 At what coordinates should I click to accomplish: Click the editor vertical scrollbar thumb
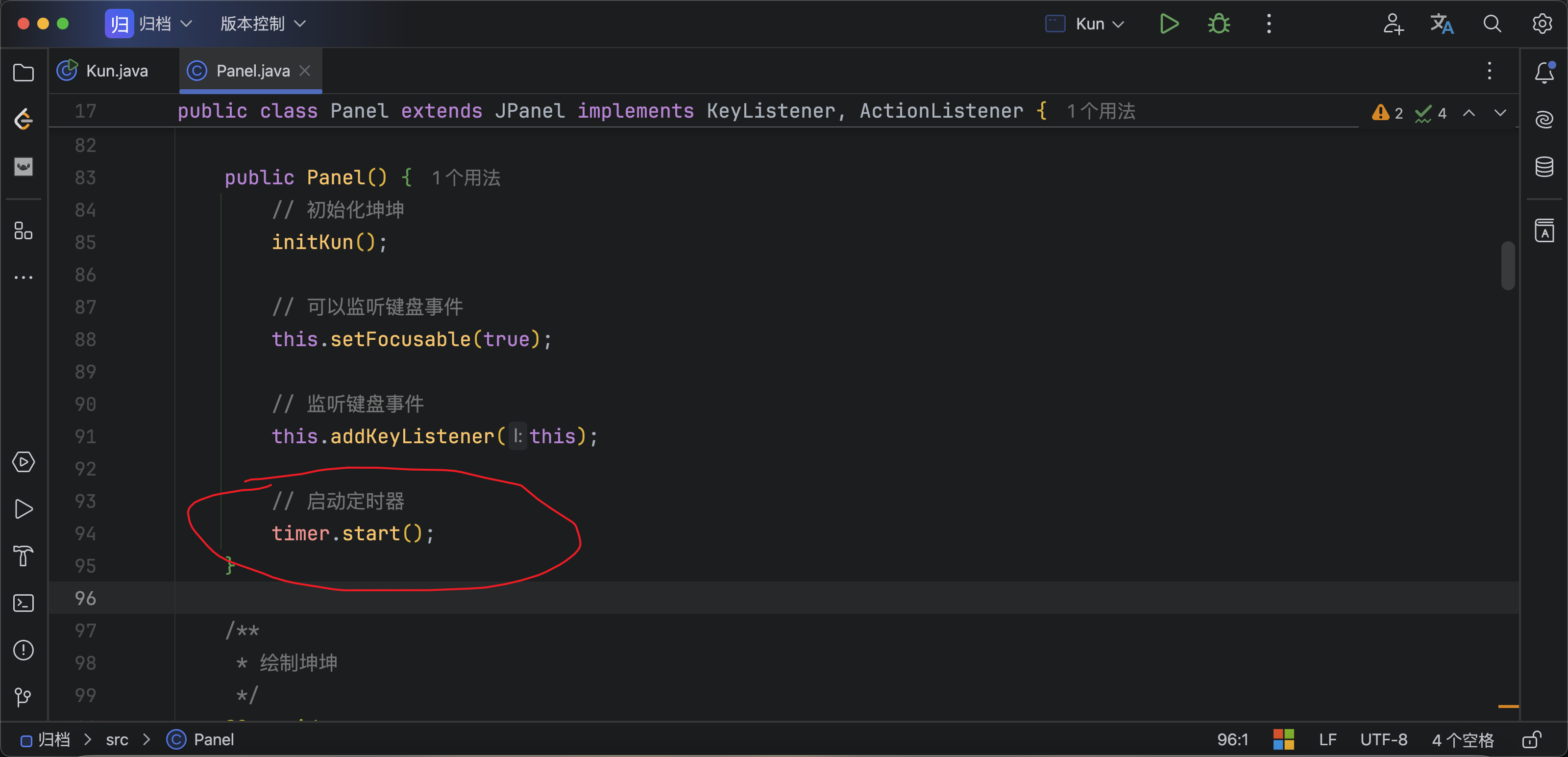[x=1507, y=266]
